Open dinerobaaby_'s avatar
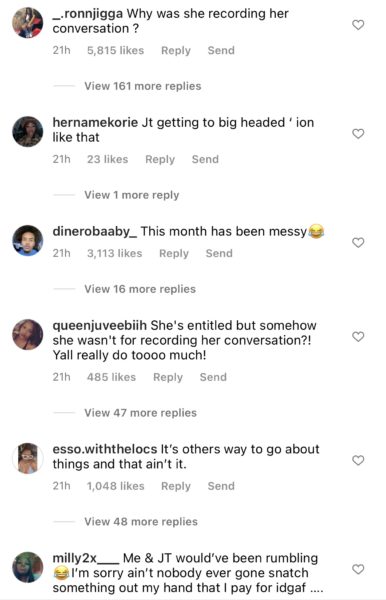Screen dimensions: 386x600 [x=28, y=241]
